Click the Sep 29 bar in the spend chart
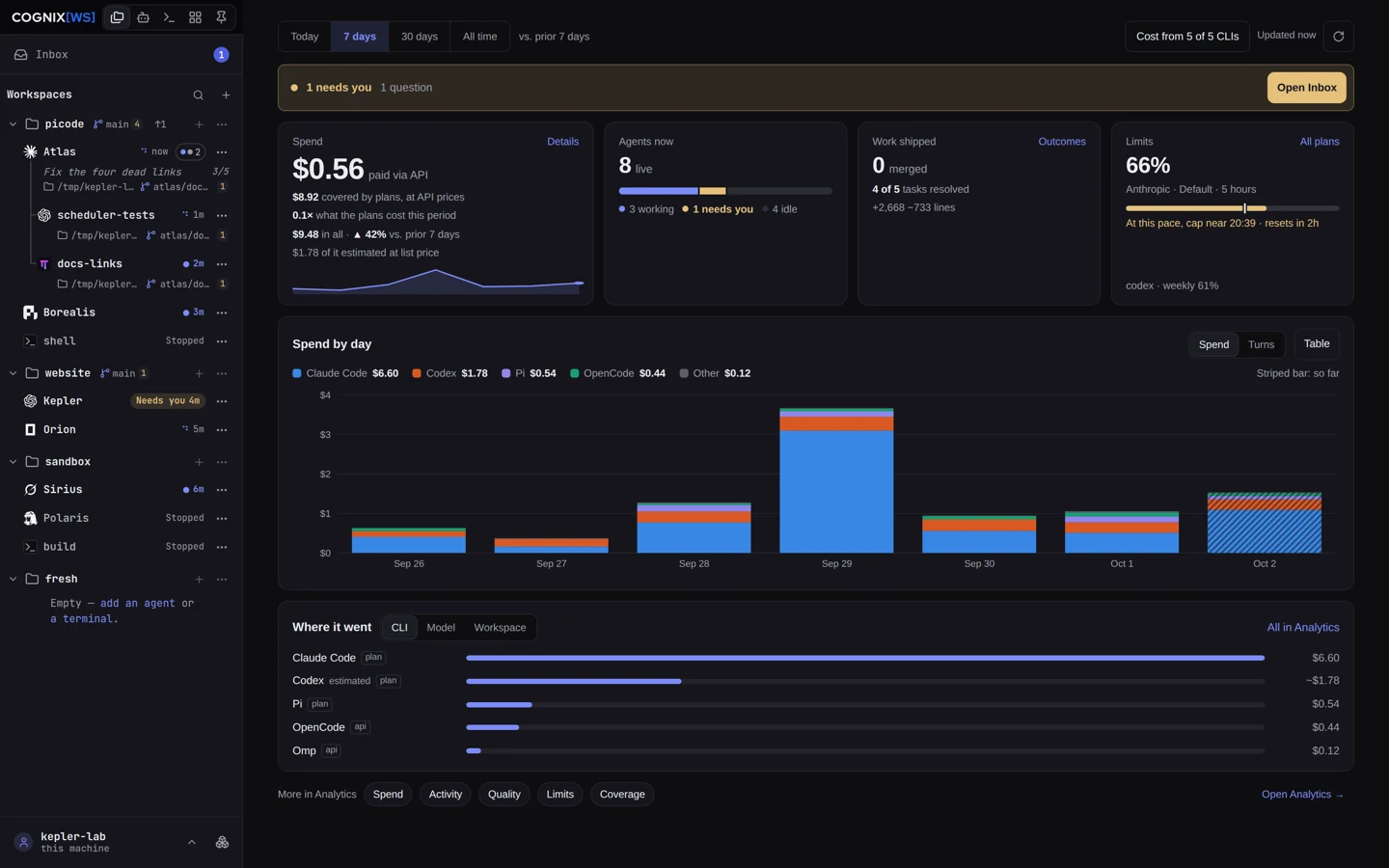Viewport: 1389px width, 868px height. coord(836,480)
